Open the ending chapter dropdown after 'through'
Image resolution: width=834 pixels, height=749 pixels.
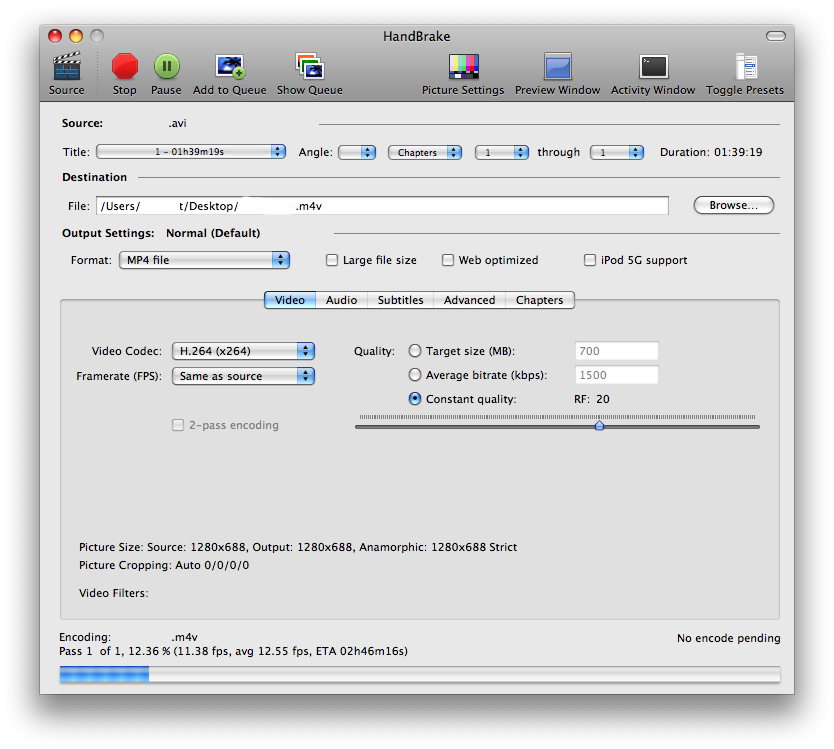click(x=617, y=152)
